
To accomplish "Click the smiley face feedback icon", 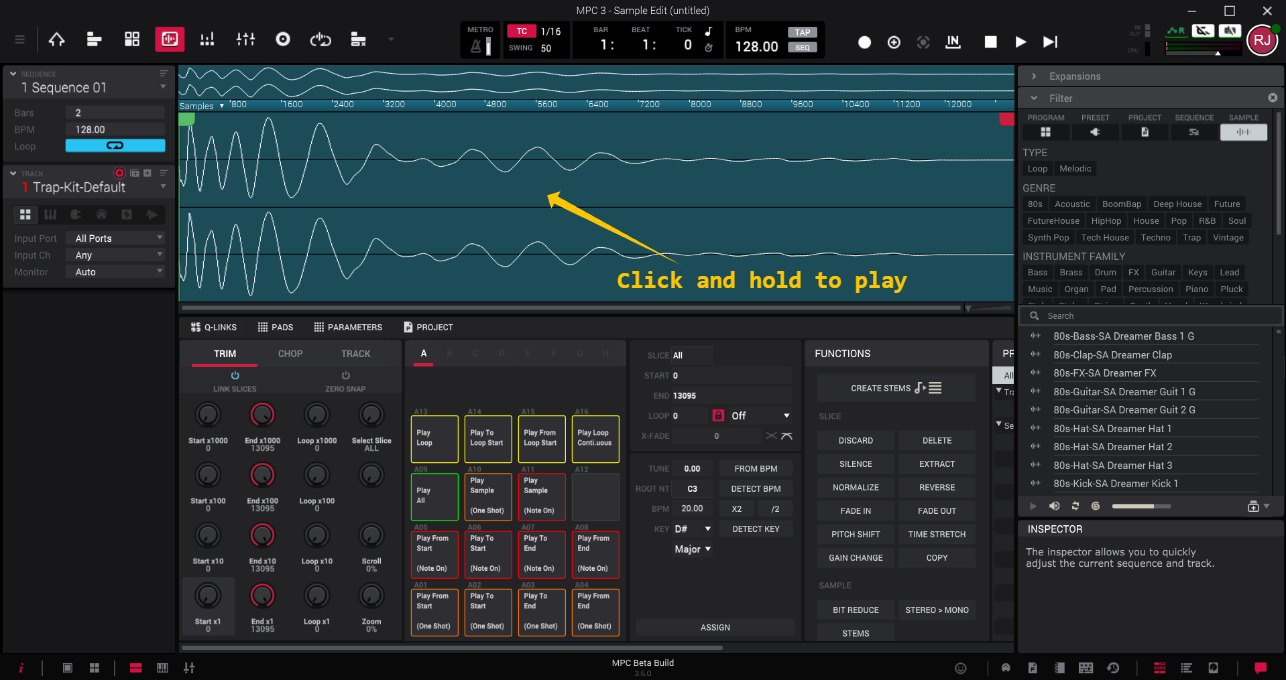I will tap(961, 668).
